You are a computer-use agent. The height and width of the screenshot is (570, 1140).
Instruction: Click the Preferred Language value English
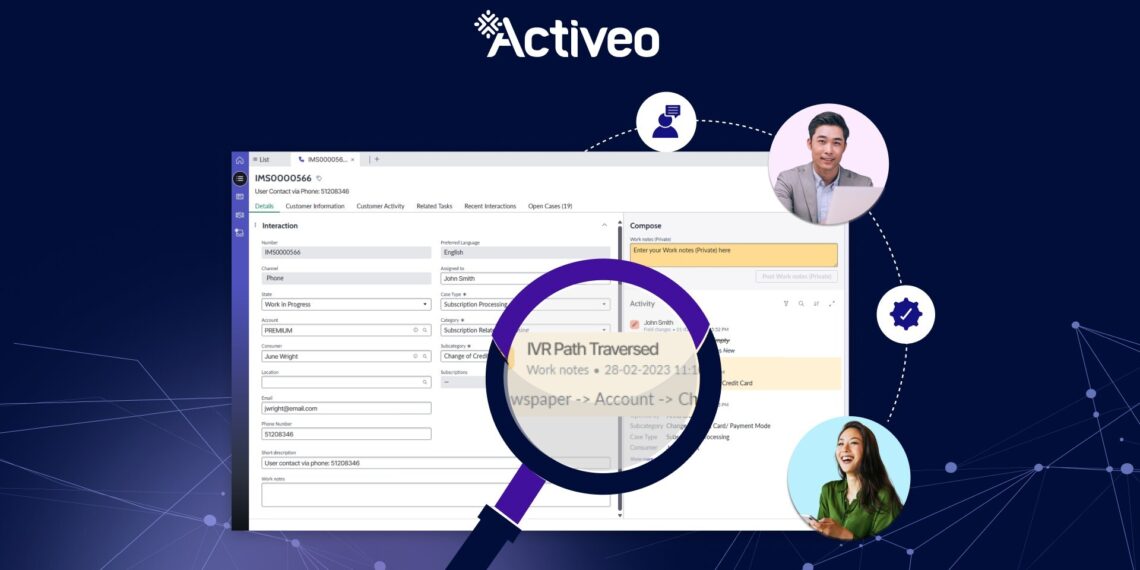[x=525, y=252]
